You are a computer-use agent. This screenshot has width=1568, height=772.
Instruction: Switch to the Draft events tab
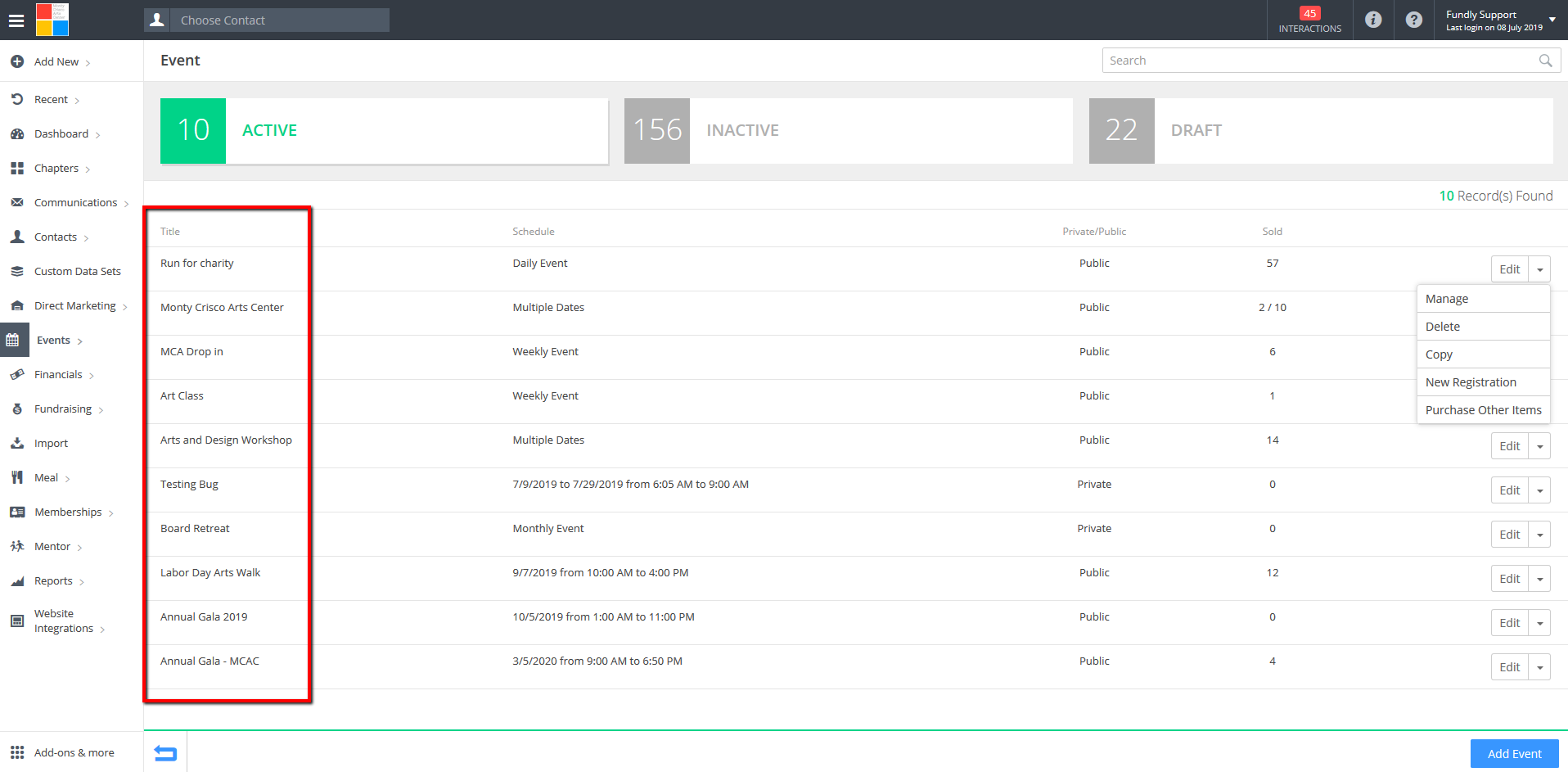1321,131
